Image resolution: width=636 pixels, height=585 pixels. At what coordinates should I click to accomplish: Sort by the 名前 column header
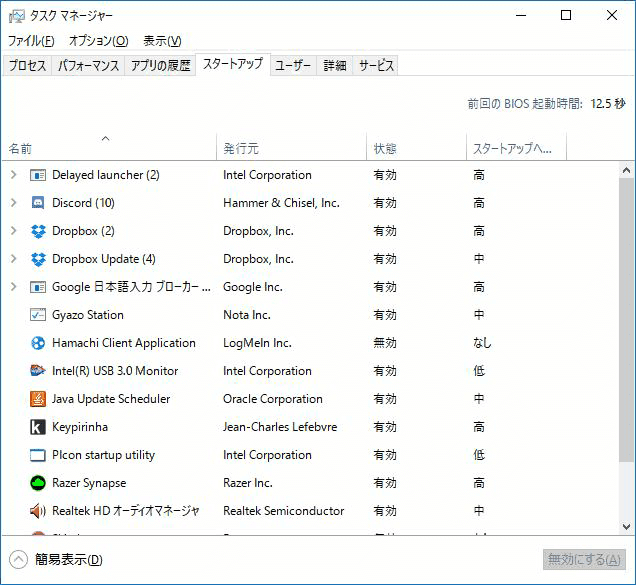point(109,147)
